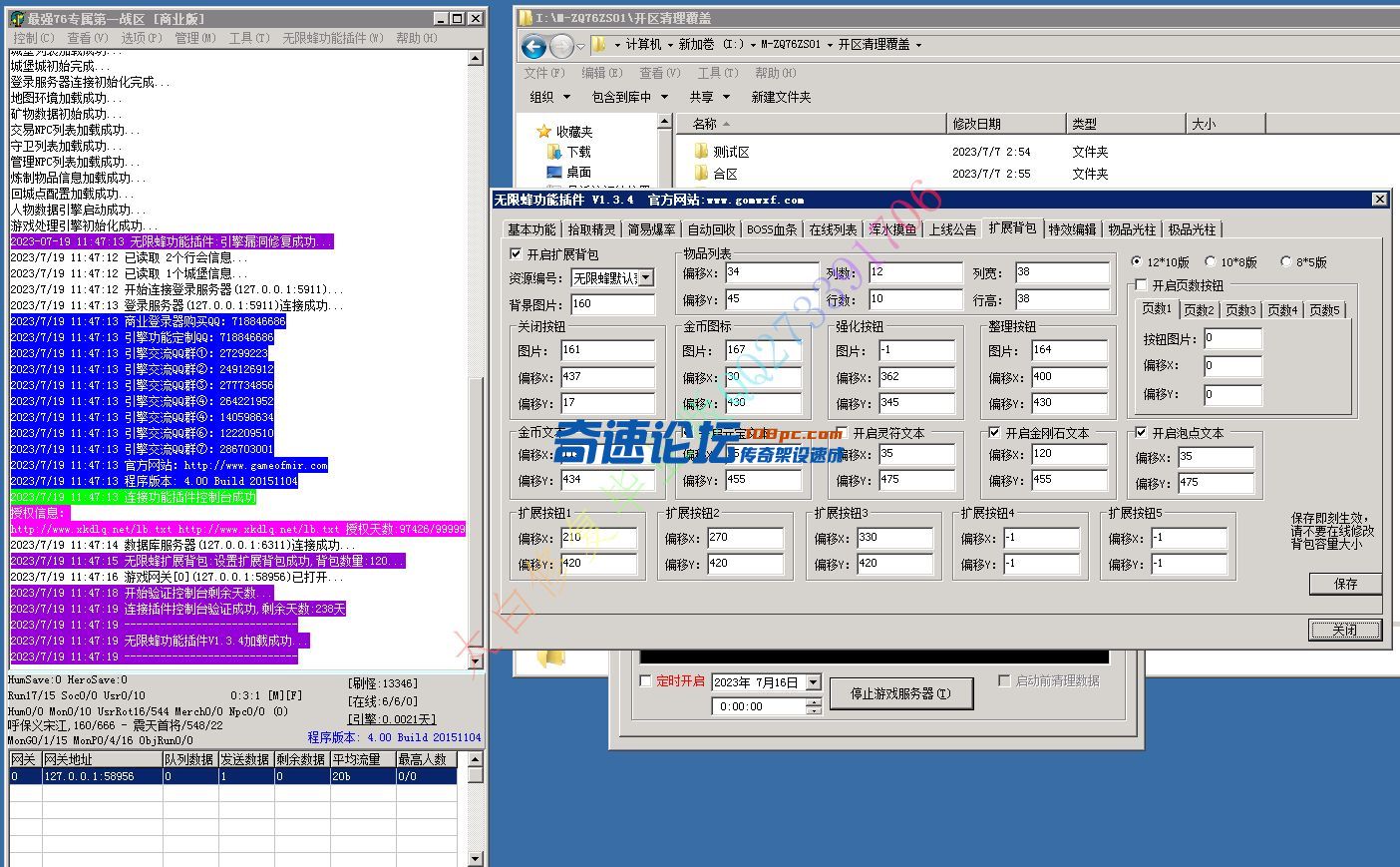Click the 关闭按钮 图片 field with 161

[x=607, y=349]
